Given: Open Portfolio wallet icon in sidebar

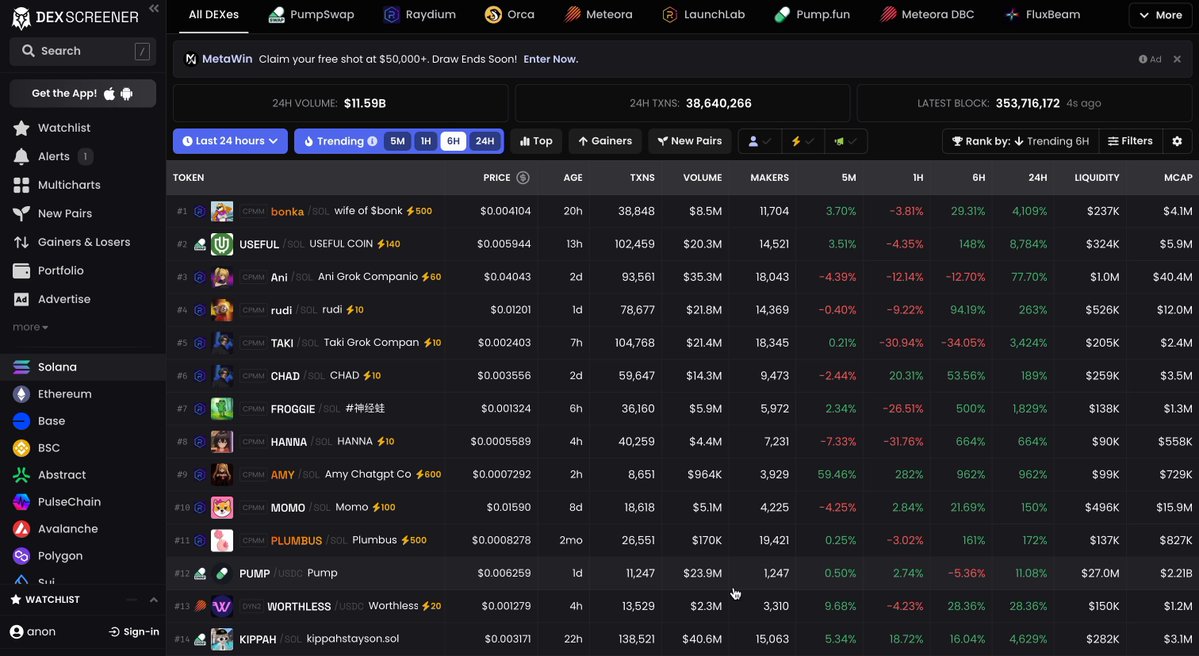Looking at the screenshot, I should click(x=21, y=271).
